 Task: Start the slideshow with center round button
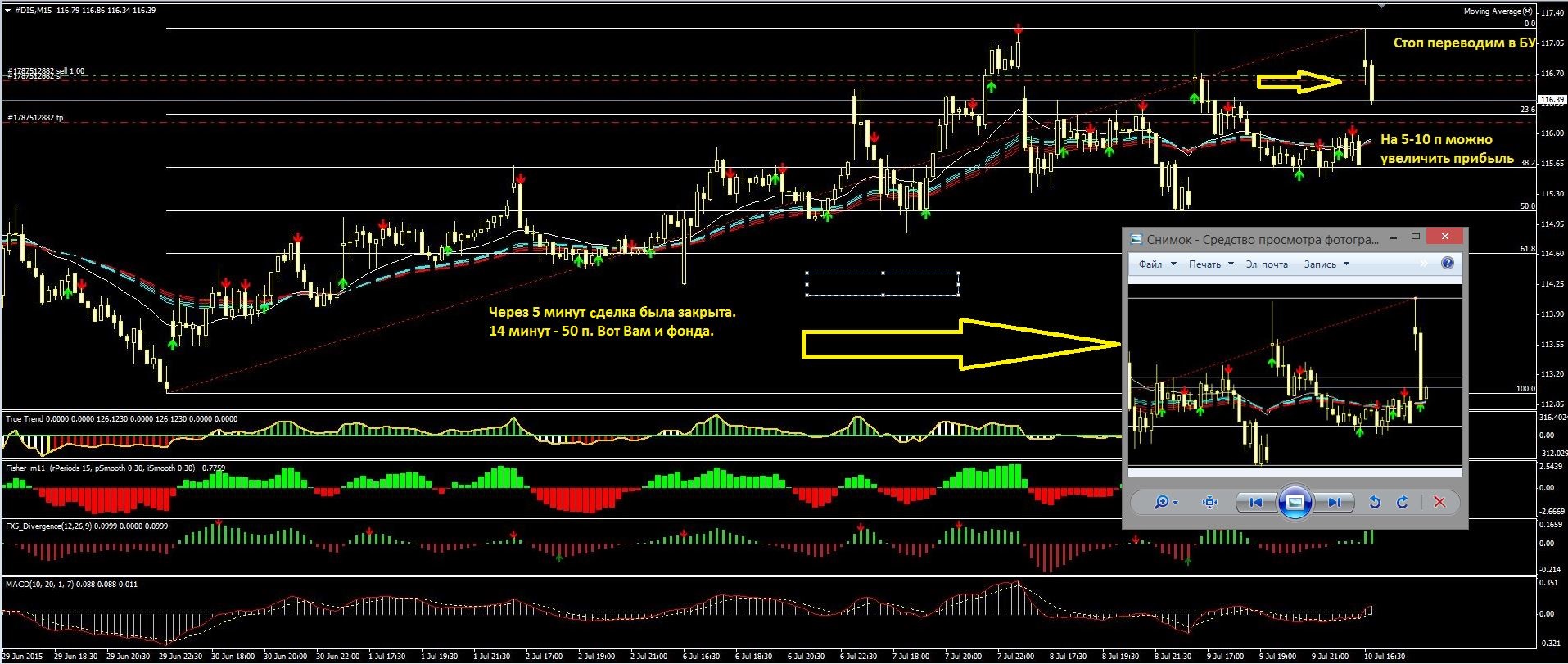pos(1295,502)
